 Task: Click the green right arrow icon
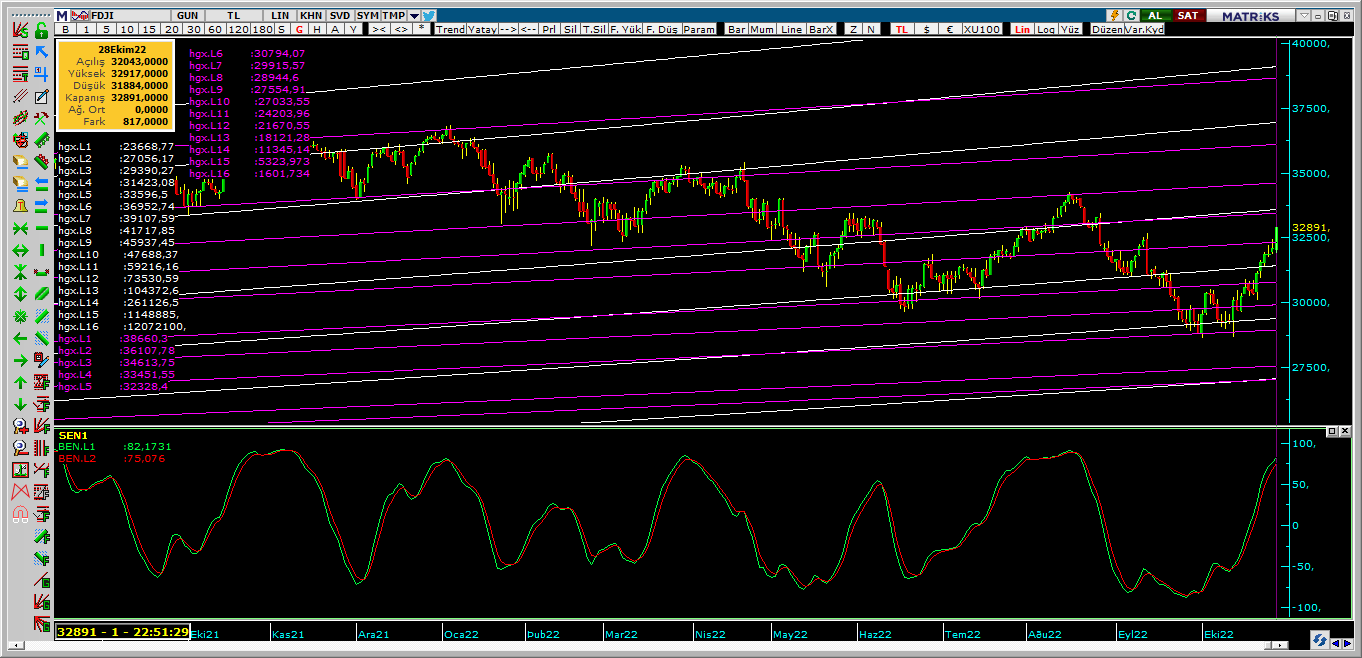pos(20,360)
